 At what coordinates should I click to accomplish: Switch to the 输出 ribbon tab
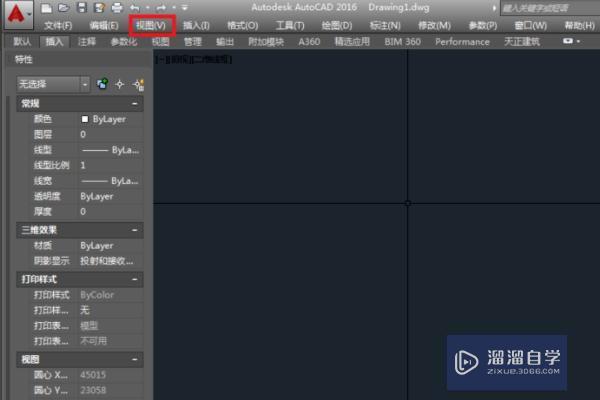click(x=225, y=42)
